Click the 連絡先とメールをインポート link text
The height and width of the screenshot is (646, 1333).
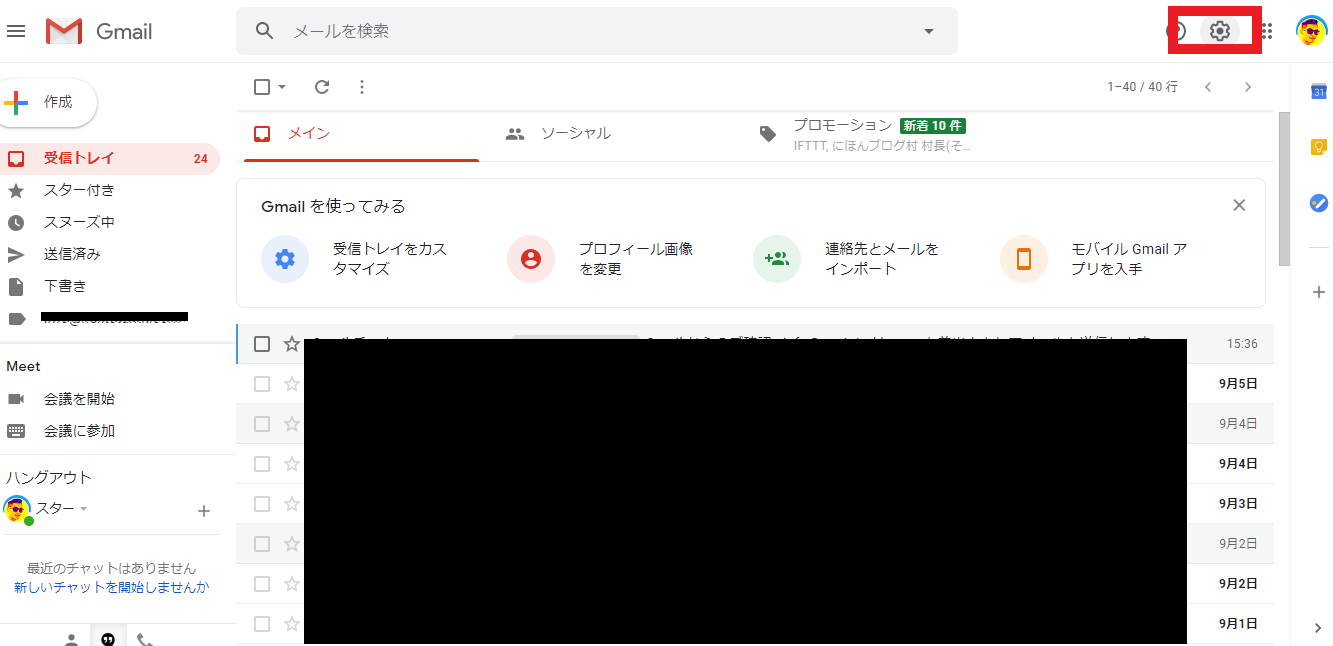click(882, 259)
